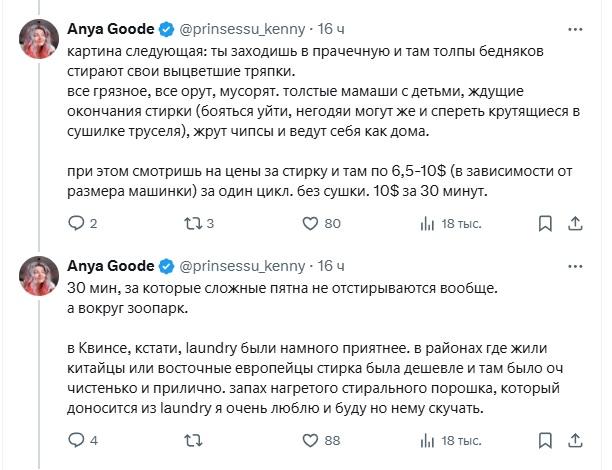Share the second tweet

point(575,439)
